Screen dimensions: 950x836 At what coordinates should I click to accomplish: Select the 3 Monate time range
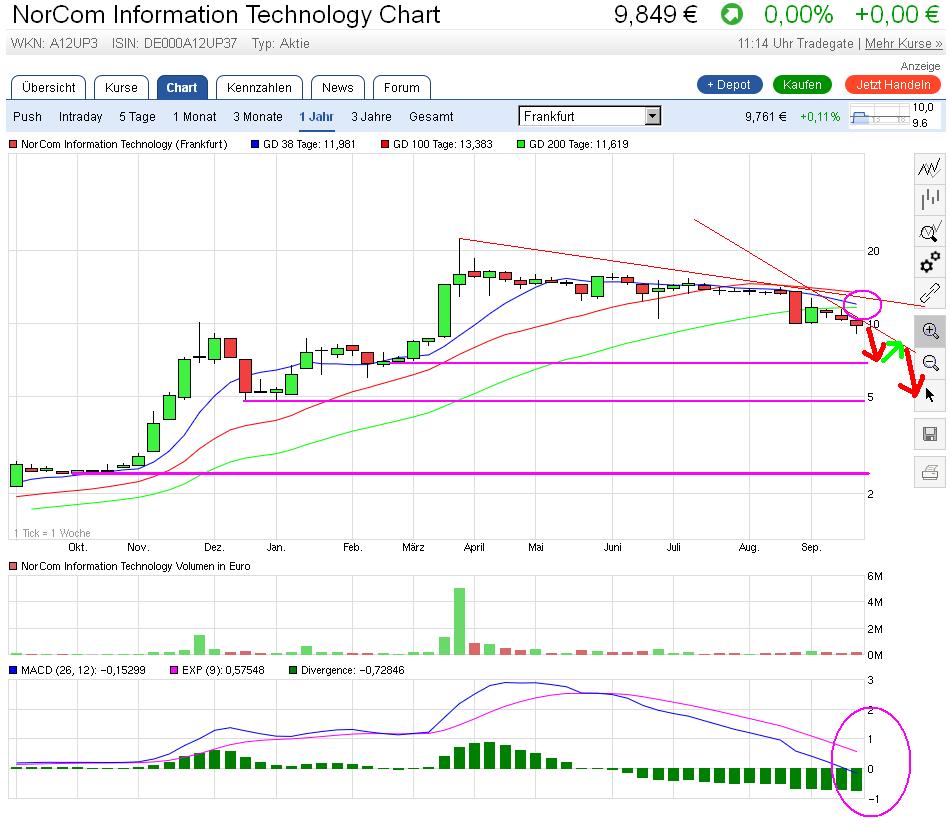(x=257, y=117)
